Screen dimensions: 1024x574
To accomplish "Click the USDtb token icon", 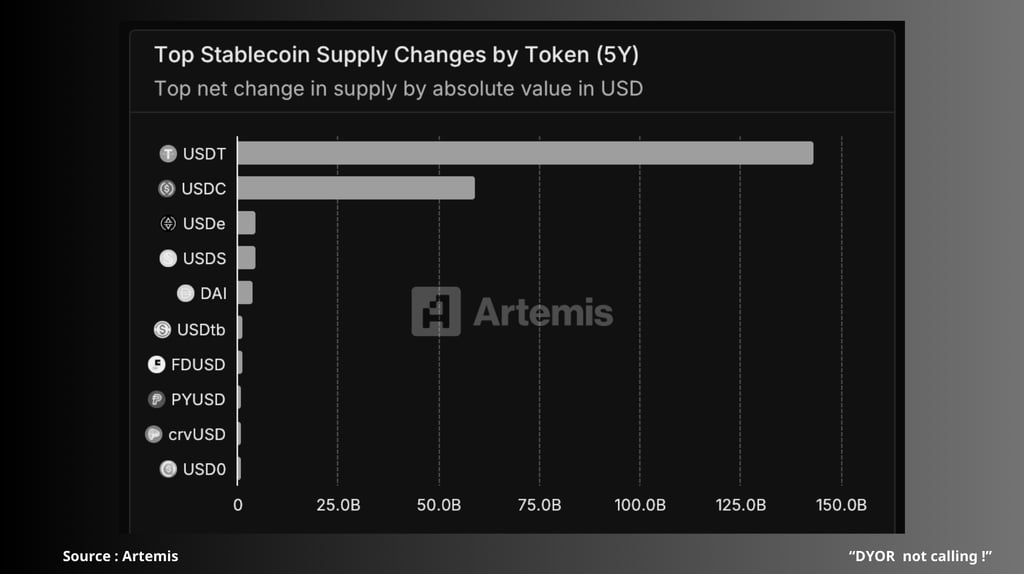I will (162, 330).
